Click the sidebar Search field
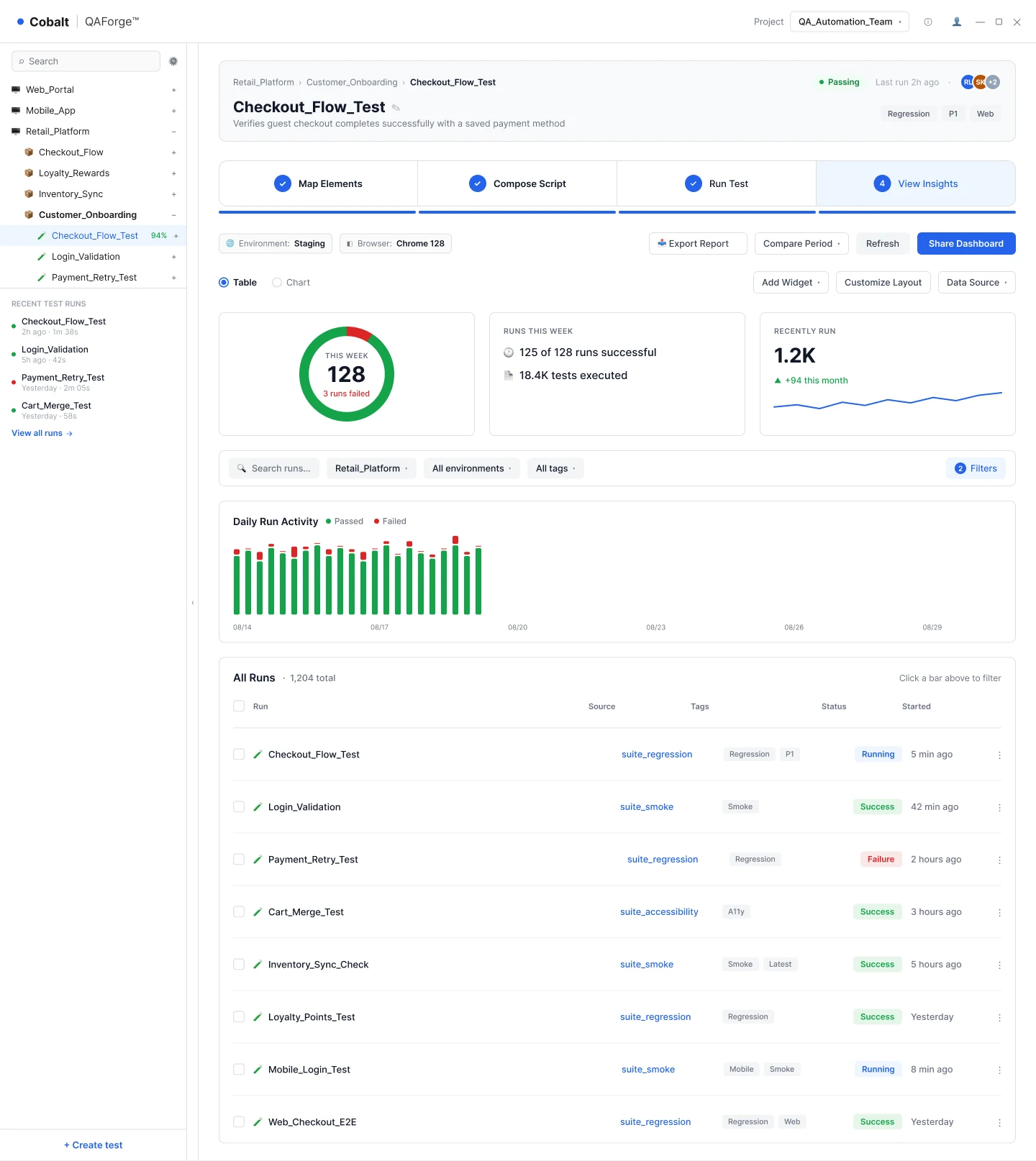Viewport: 1036px width, 1161px height. pos(86,61)
